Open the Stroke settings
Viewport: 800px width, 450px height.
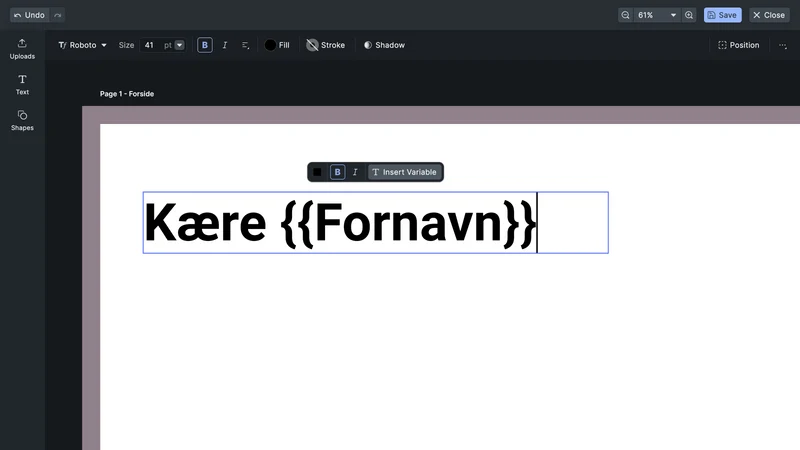(x=326, y=45)
